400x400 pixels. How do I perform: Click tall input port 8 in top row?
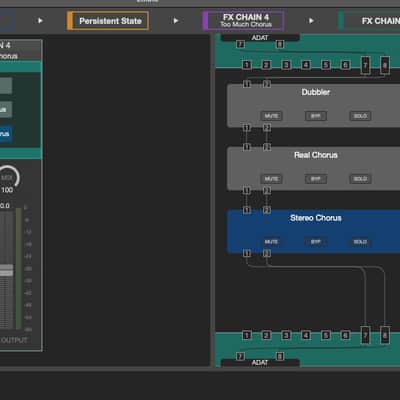[x=385, y=65]
